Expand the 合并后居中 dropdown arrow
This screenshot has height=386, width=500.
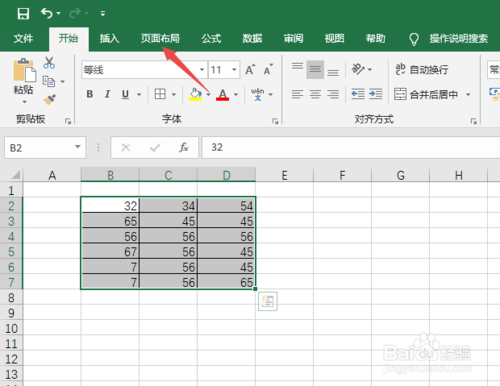point(468,95)
